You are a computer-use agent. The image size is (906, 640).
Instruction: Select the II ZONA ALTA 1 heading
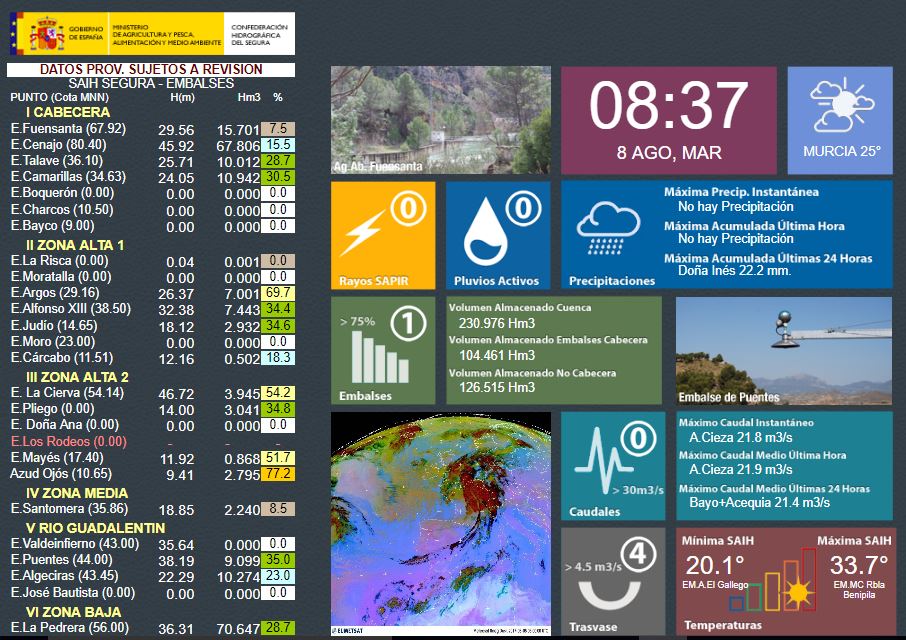(x=75, y=245)
